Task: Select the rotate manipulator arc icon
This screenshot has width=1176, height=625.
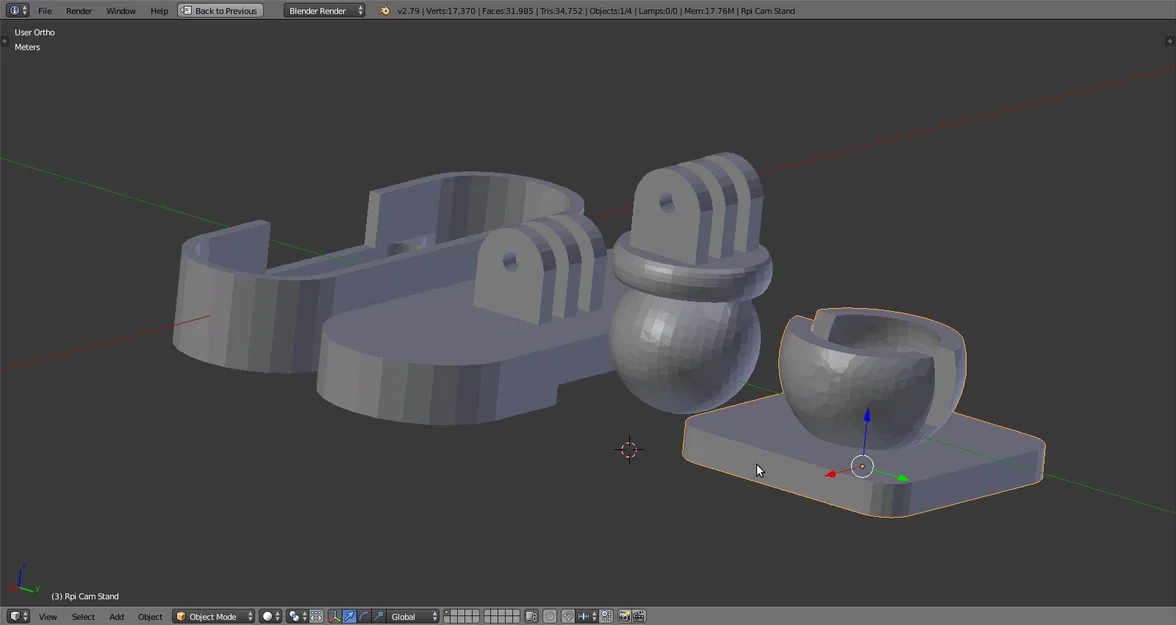Action: [364, 617]
